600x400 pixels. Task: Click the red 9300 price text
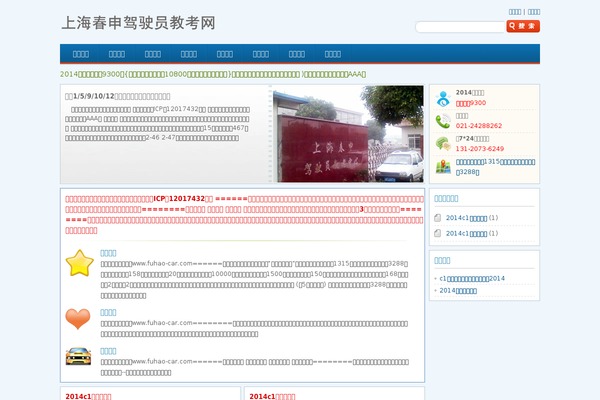pos(471,103)
